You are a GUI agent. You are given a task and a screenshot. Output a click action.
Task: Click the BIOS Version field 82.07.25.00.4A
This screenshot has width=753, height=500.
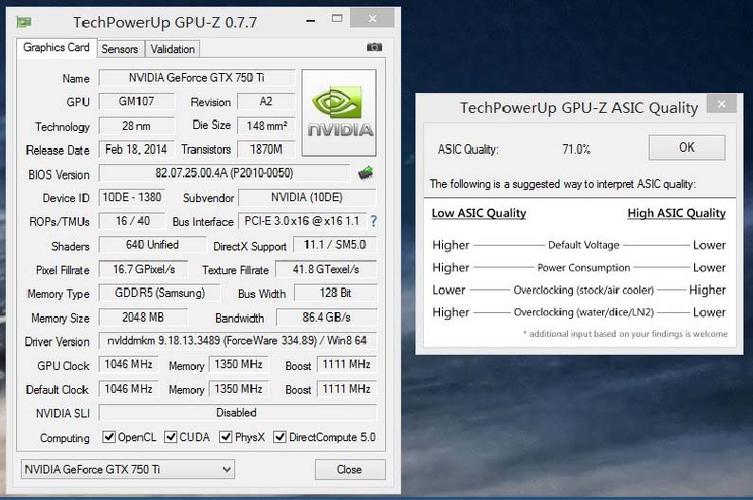click(x=224, y=173)
